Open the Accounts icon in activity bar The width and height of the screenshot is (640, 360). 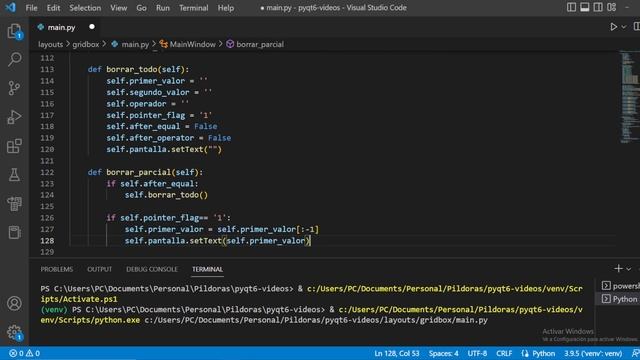point(14,303)
